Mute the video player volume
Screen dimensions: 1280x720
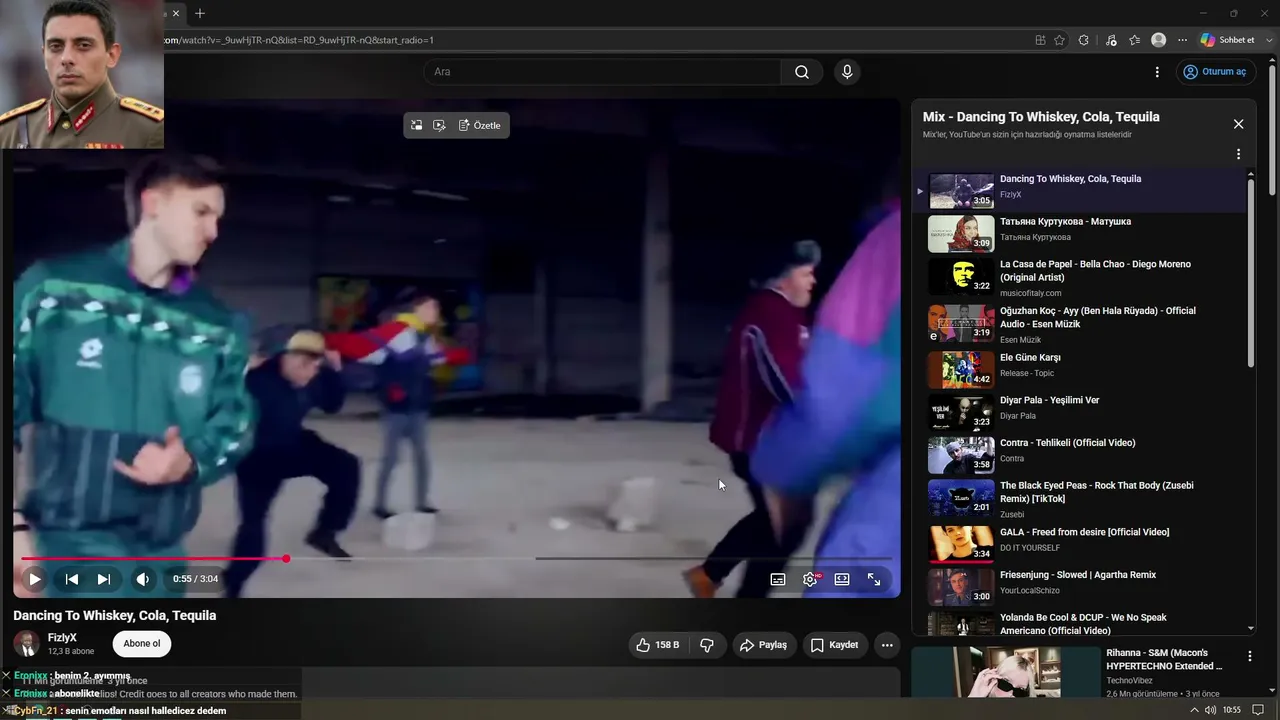coord(143,579)
